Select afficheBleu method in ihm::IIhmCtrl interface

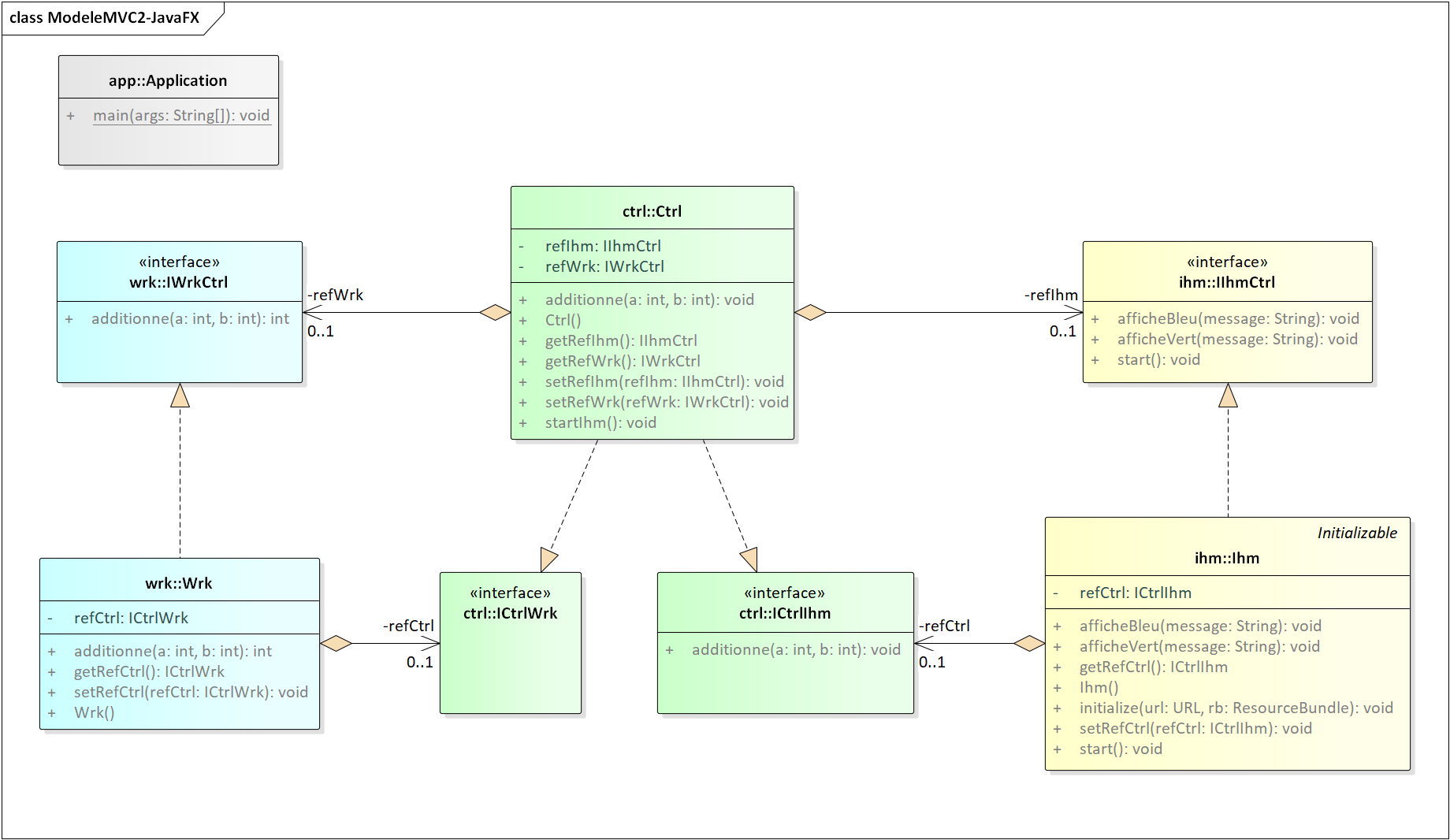tap(1237, 319)
